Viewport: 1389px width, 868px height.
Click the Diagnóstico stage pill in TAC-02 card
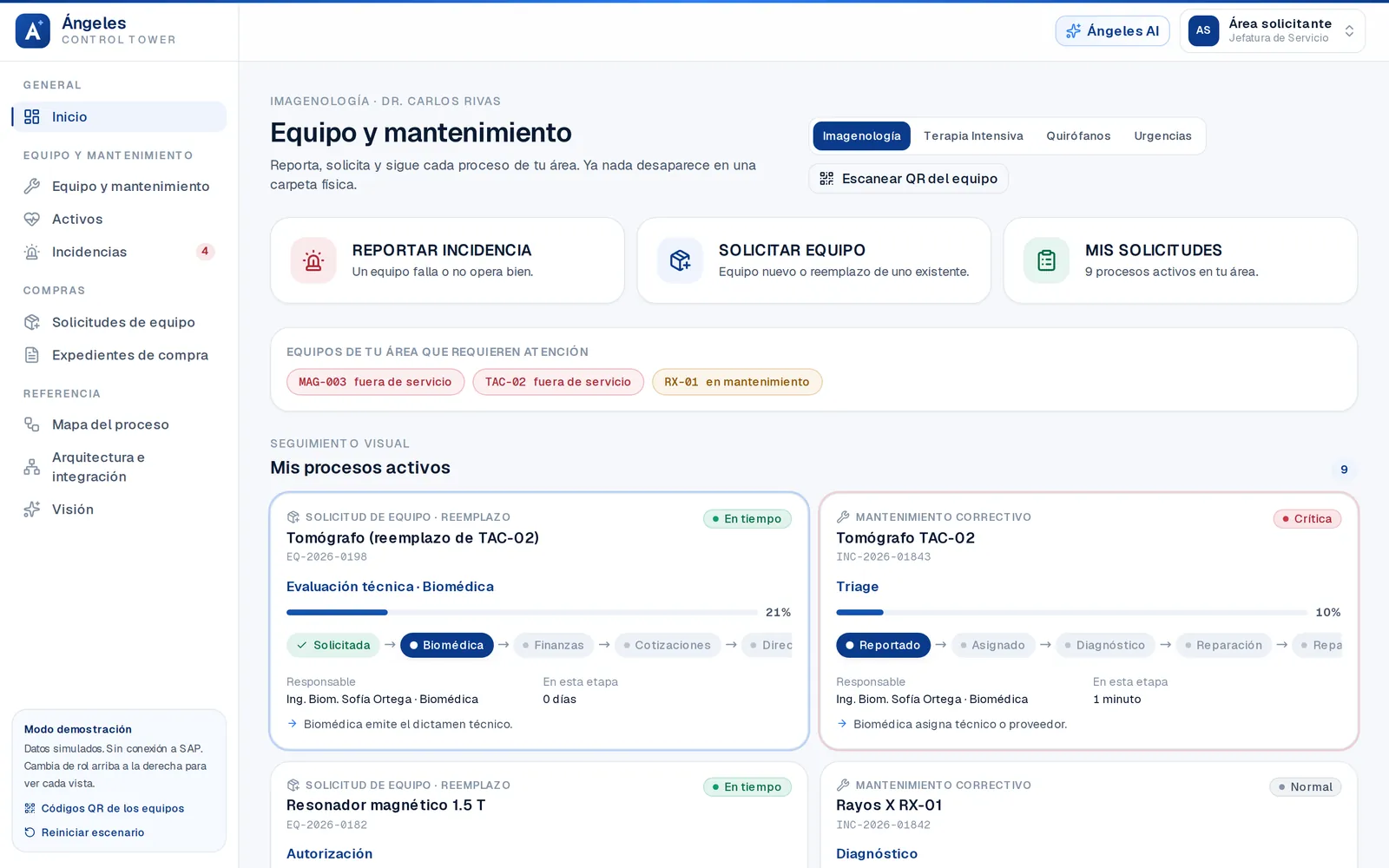pos(1105,645)
